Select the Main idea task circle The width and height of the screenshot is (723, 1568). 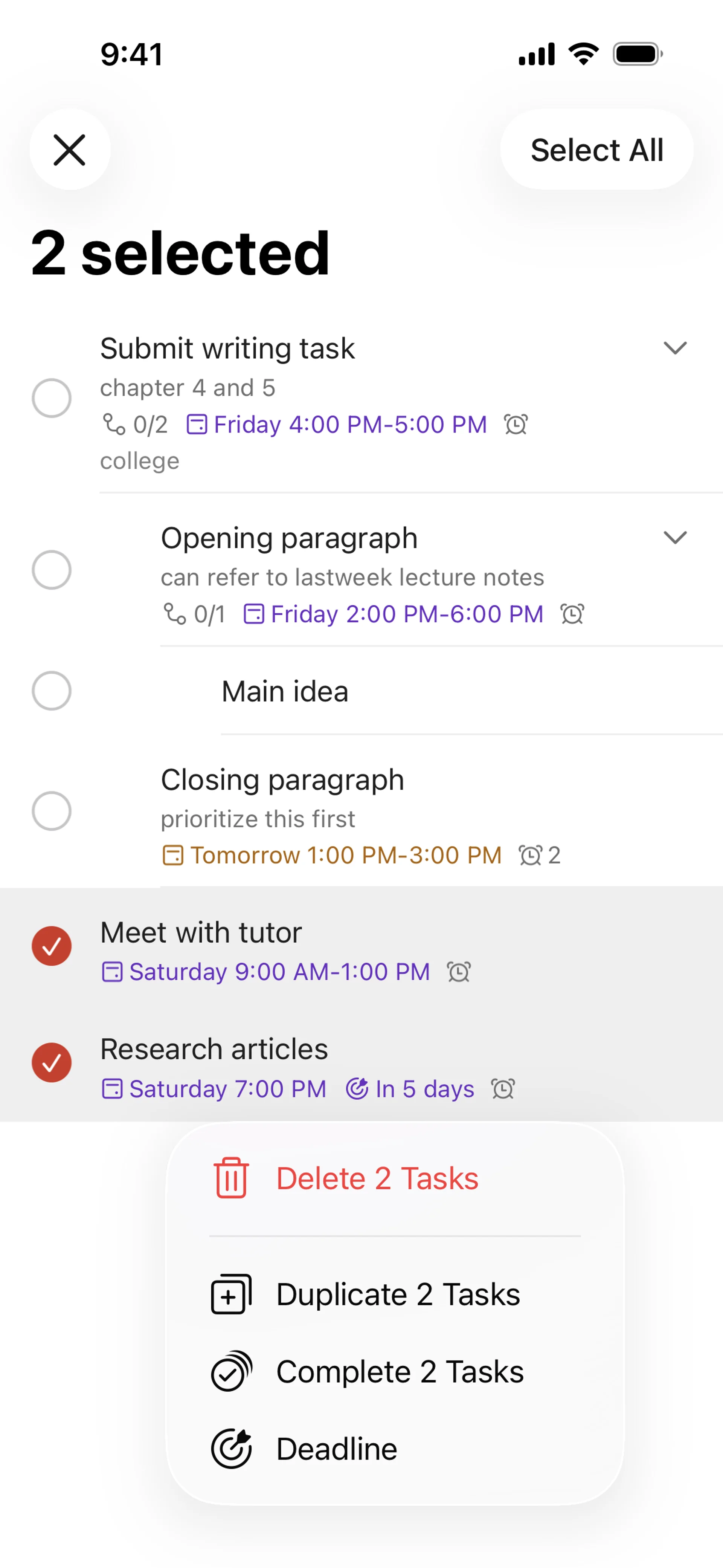(x=52, y=691)
